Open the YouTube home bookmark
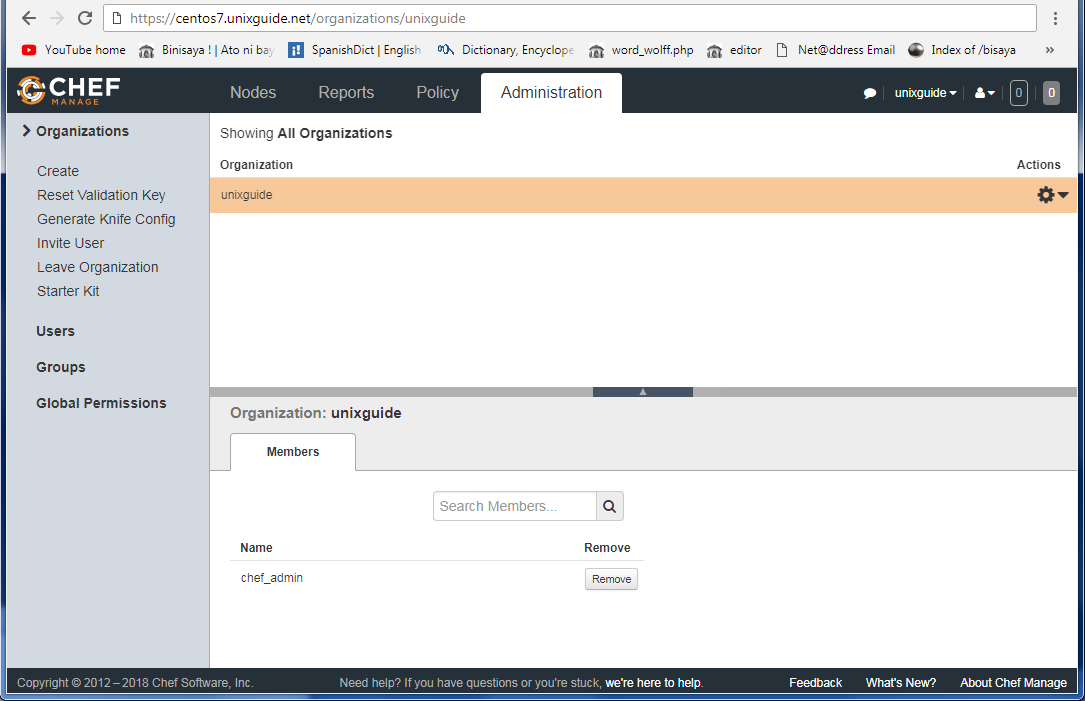The height and width of the screenshot is (701, 1085). [73, 50]
